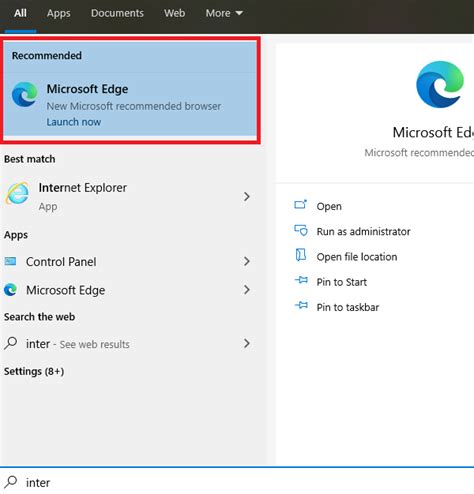Click the small Microsoft Edge icon under Apps
The image size is (474, 494).
(10, 290)
